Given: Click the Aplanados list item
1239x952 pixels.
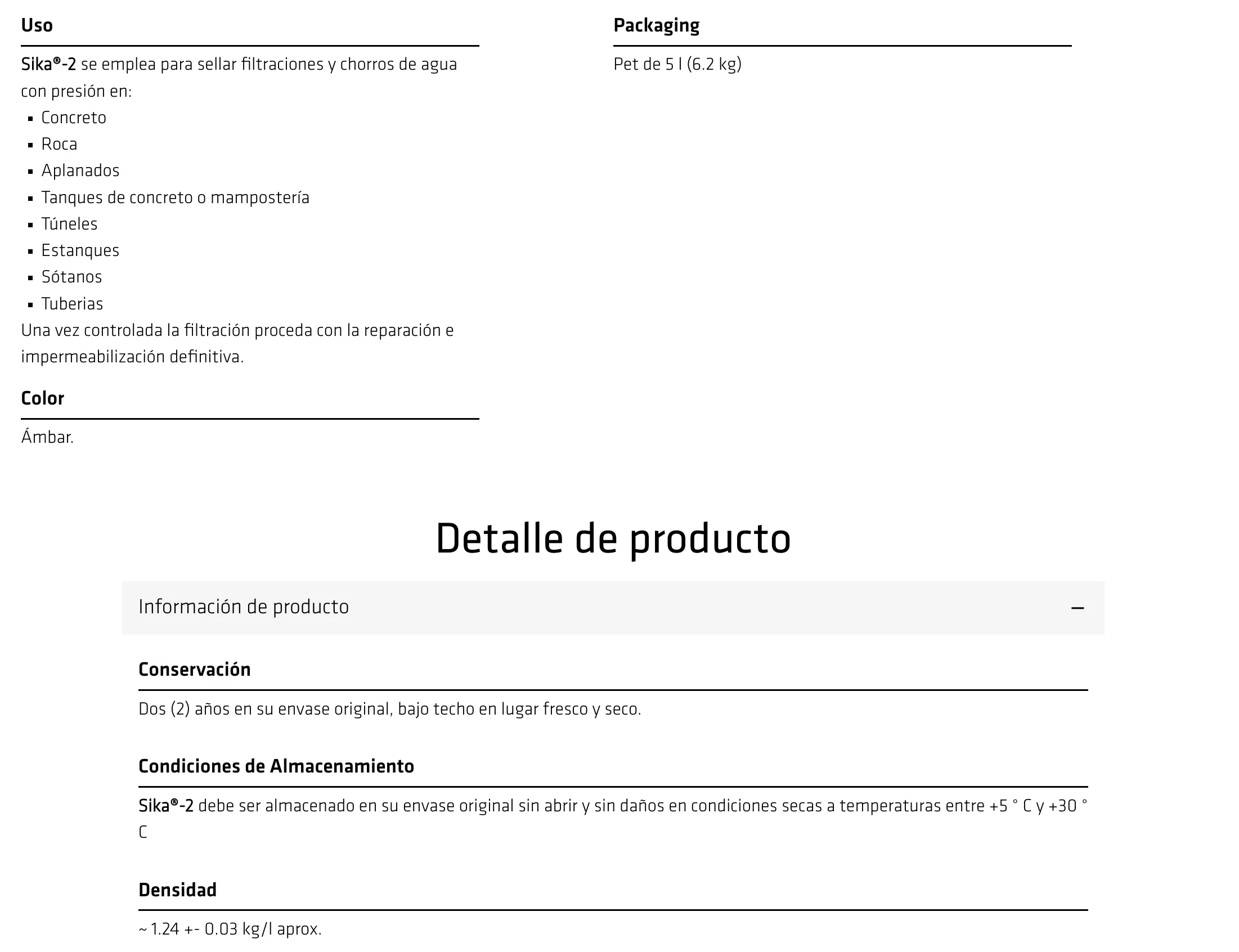Looking at the screenshot, I should pyautogui.click(x=80, y=170).
